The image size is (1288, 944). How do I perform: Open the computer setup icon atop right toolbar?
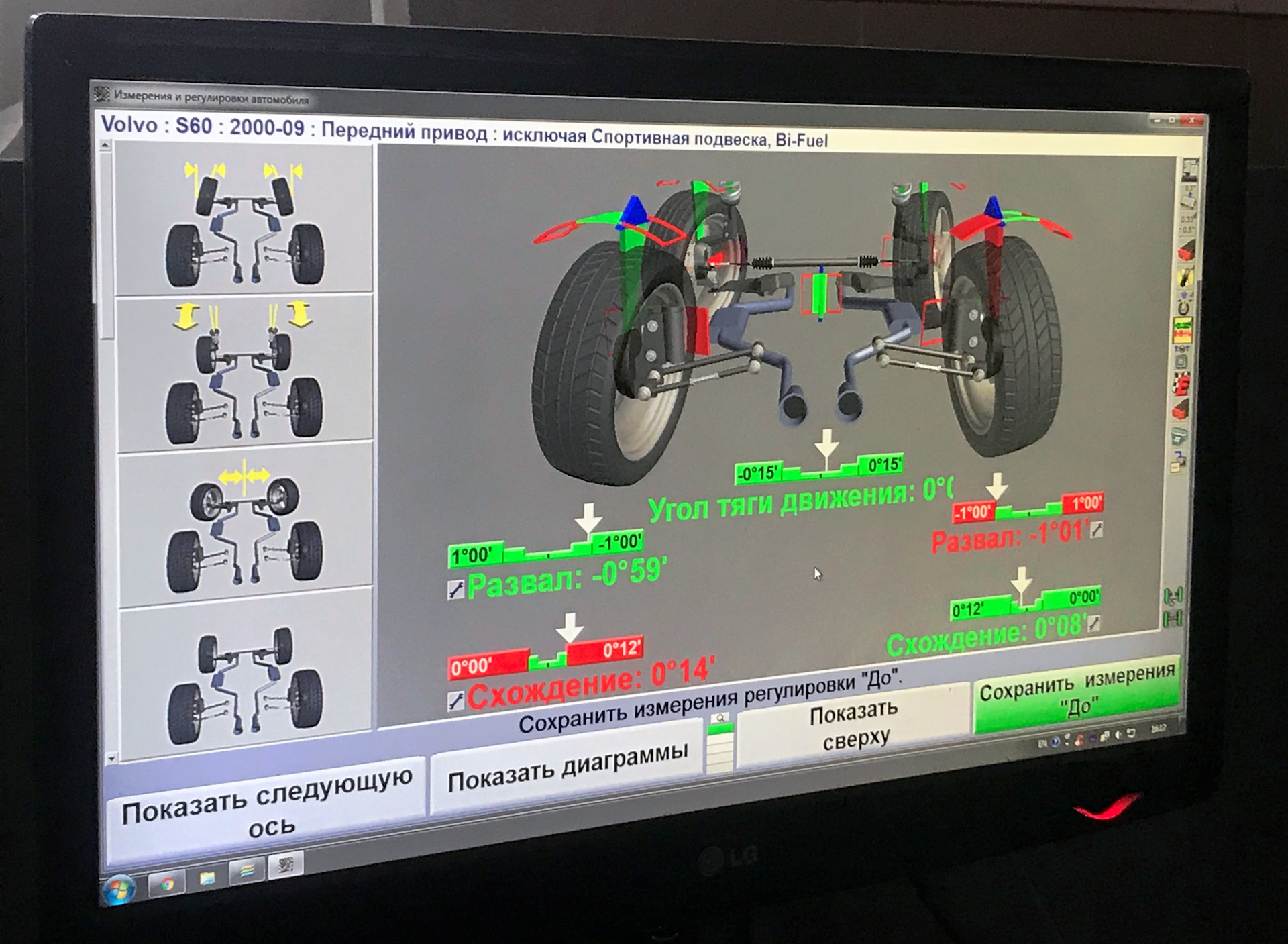(x=1189, y=170)
